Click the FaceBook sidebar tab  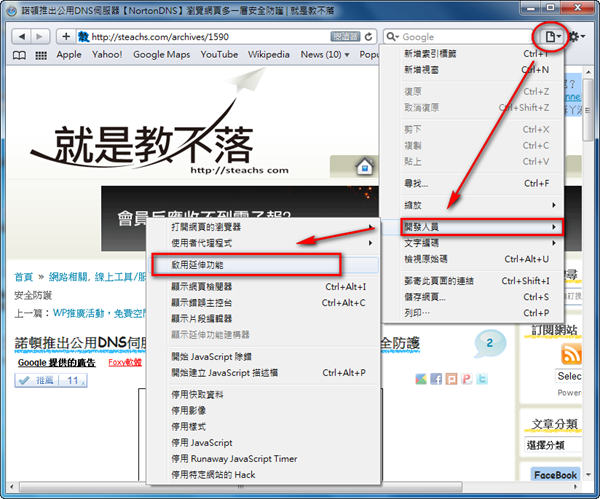pyautogui.click(x=555, y=475)
